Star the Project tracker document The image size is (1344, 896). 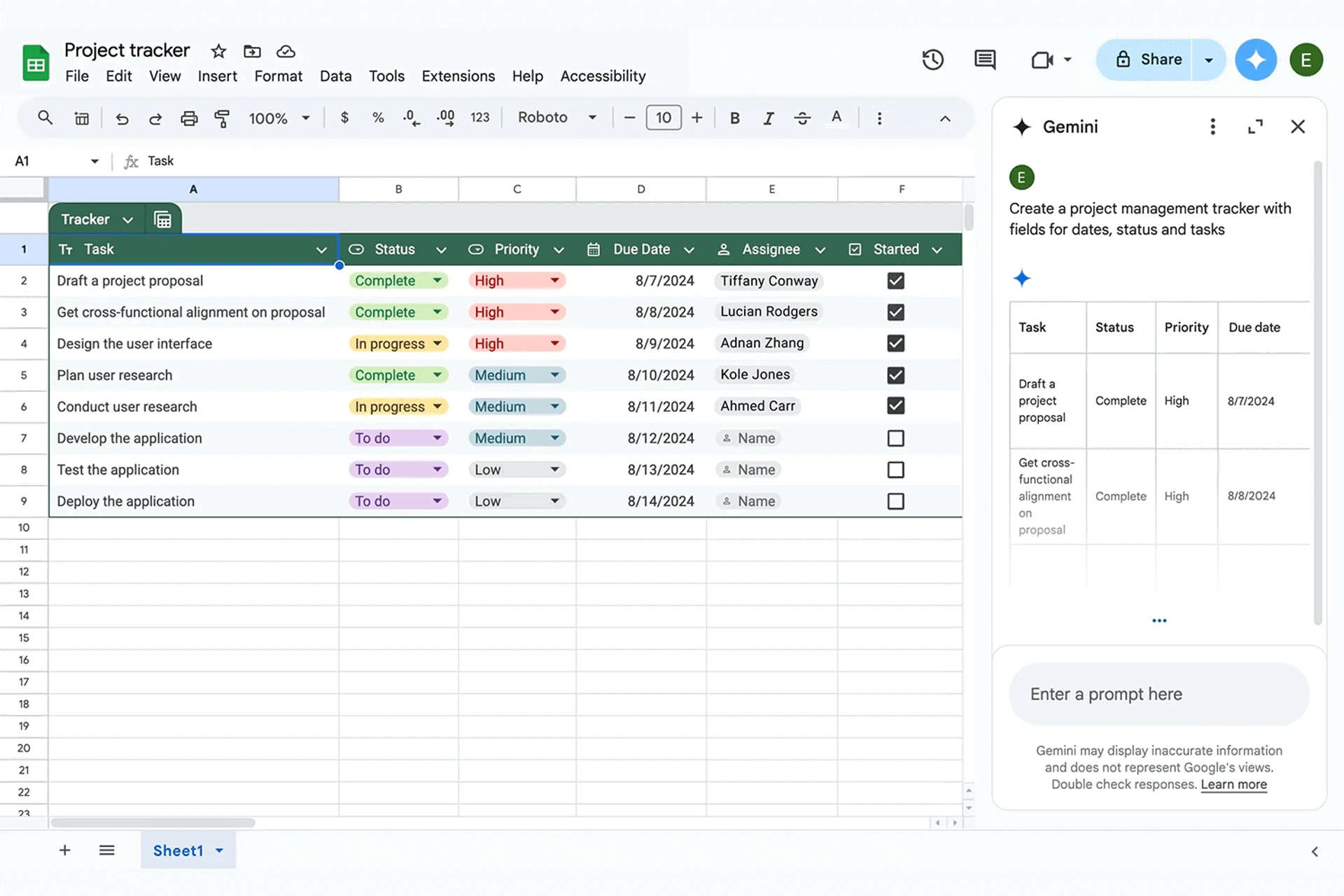click(x=218, y=51)
